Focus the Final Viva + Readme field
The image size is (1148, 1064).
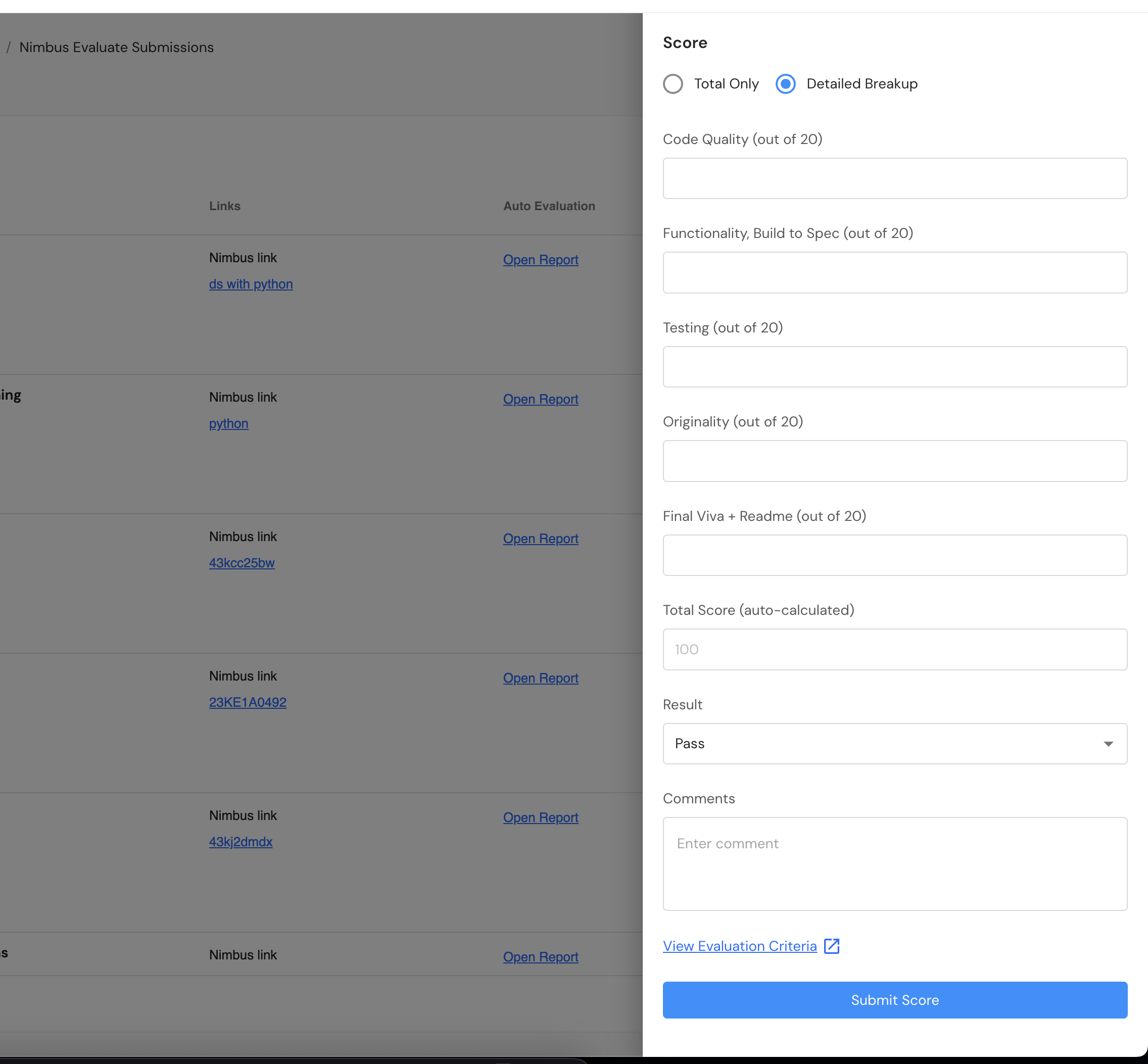click(895, 555)
